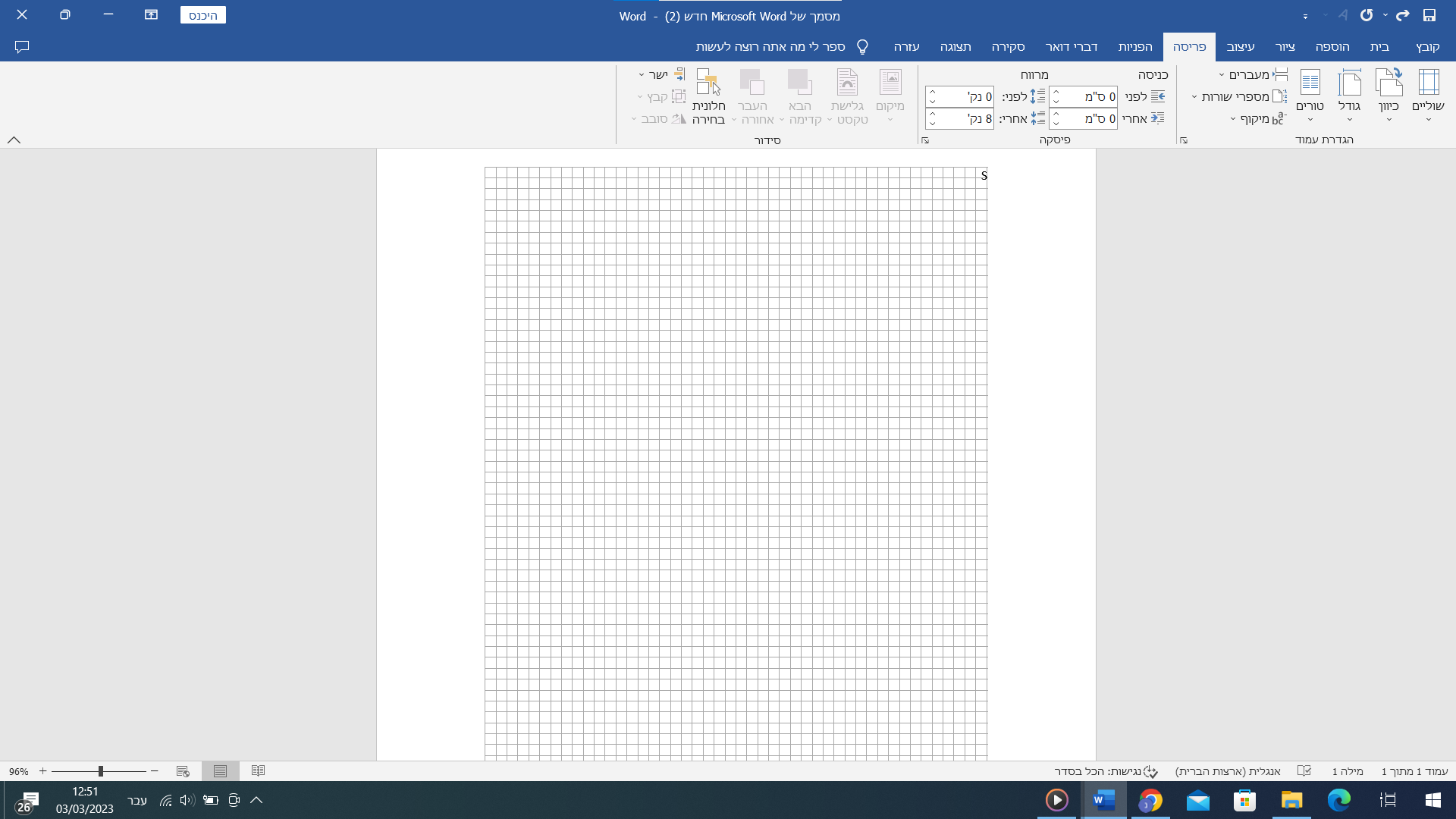
Task: Open the הגדרת עמוד dialog launcher
Action: coord(1184,140)
